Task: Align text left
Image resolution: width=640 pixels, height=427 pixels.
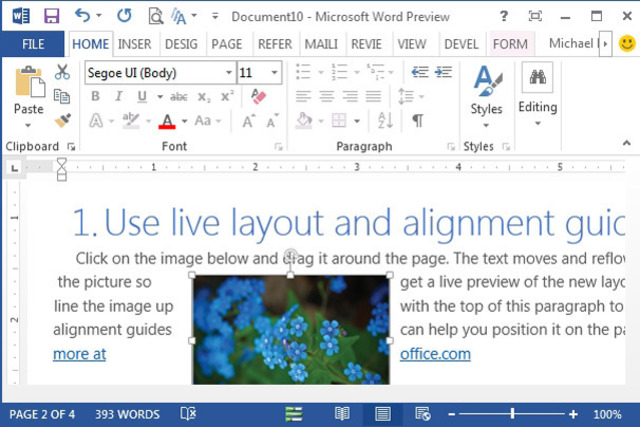Action: coord(303,96)
